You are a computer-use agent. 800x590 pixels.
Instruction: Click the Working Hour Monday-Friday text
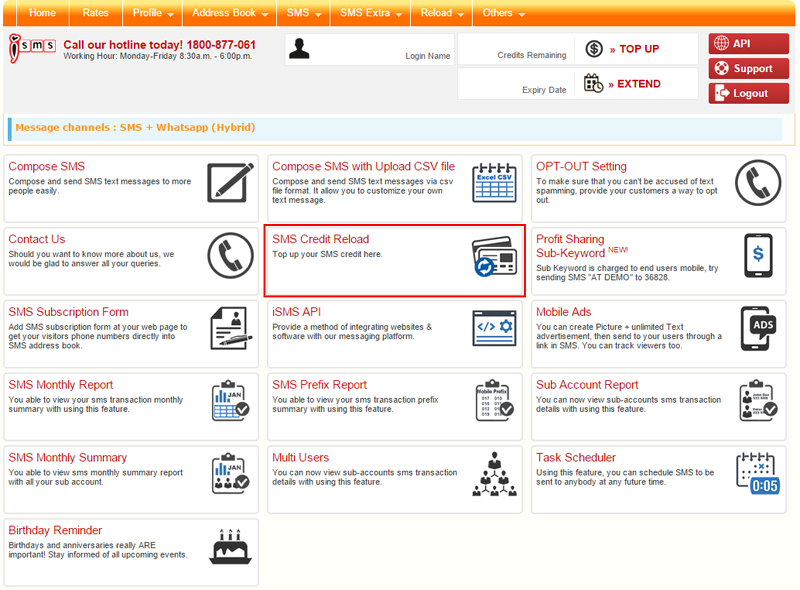pyautogui.click(x=158, y=56)
